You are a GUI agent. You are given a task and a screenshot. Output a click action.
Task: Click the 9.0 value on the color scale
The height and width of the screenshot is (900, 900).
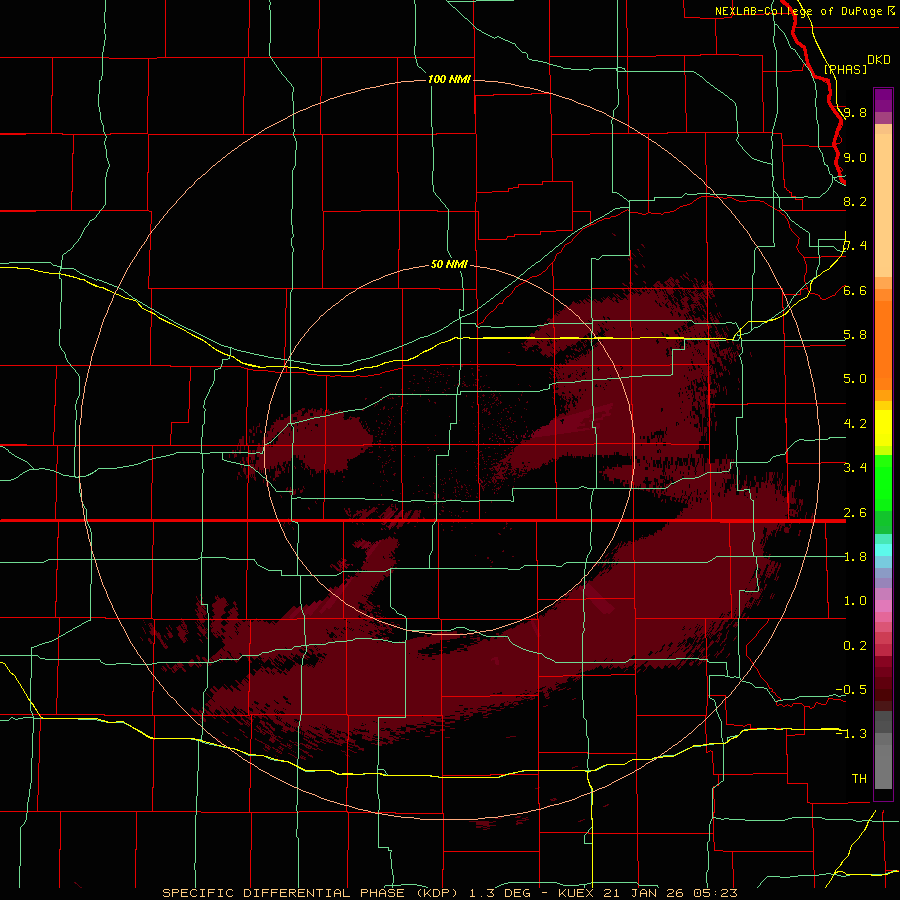click(x=855, y=157)
